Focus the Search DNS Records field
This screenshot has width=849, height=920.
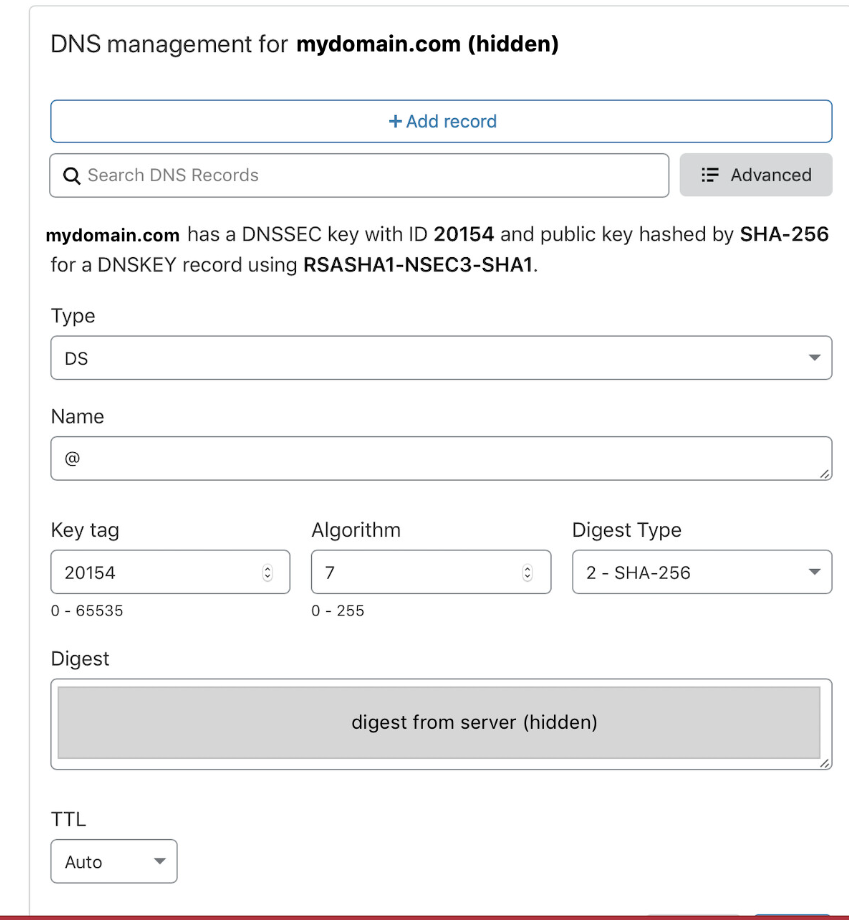coord(370,175)
